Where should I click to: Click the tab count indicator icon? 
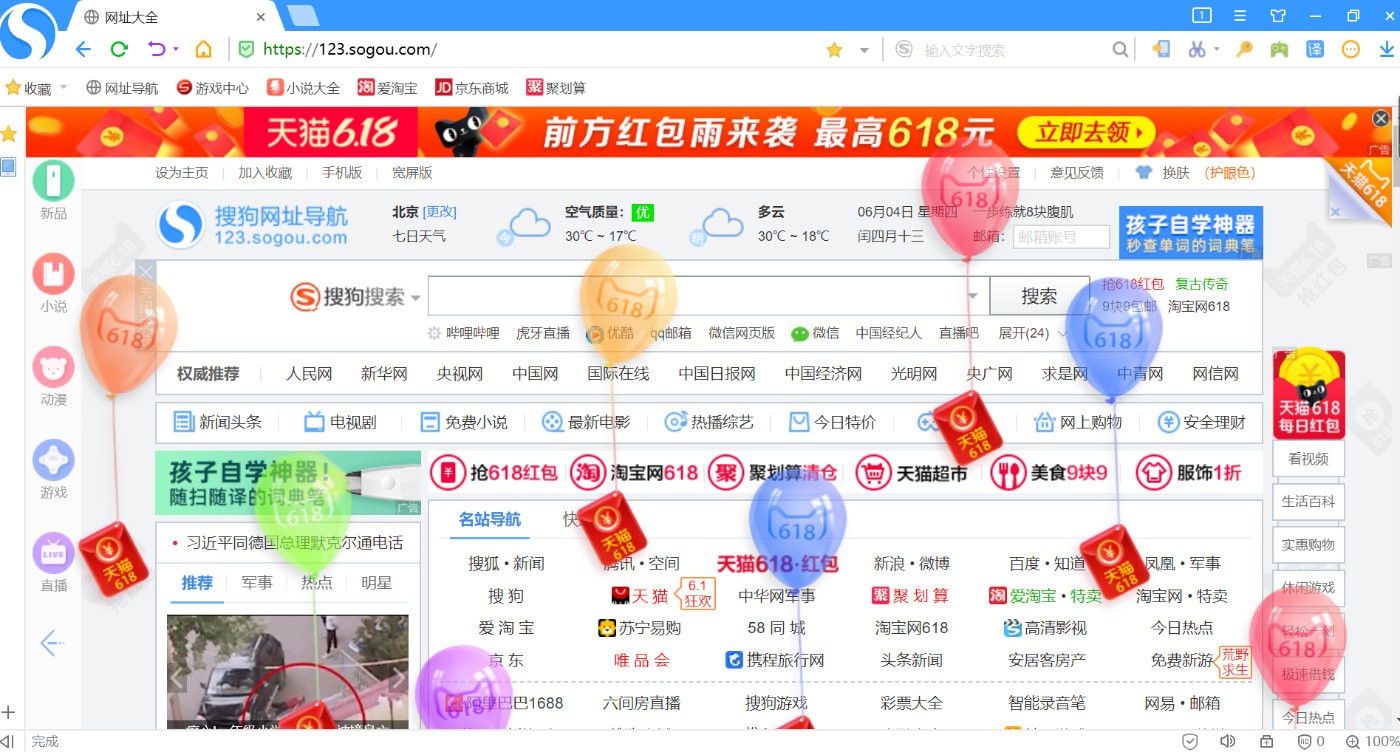click(1202, 15)
